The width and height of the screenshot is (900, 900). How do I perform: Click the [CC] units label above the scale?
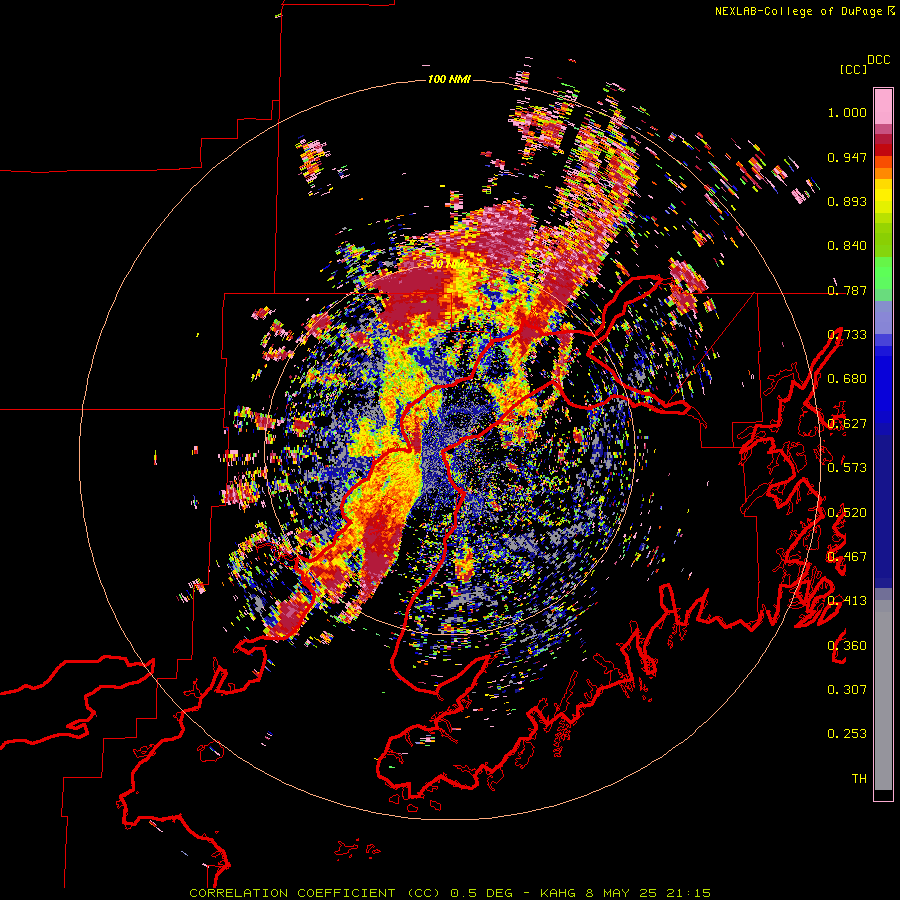coord(853,69)
